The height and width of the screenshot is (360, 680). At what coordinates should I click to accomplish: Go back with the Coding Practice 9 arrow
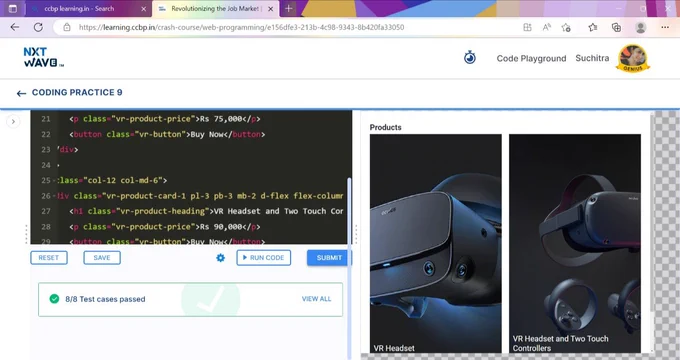[x=21, y=93]
